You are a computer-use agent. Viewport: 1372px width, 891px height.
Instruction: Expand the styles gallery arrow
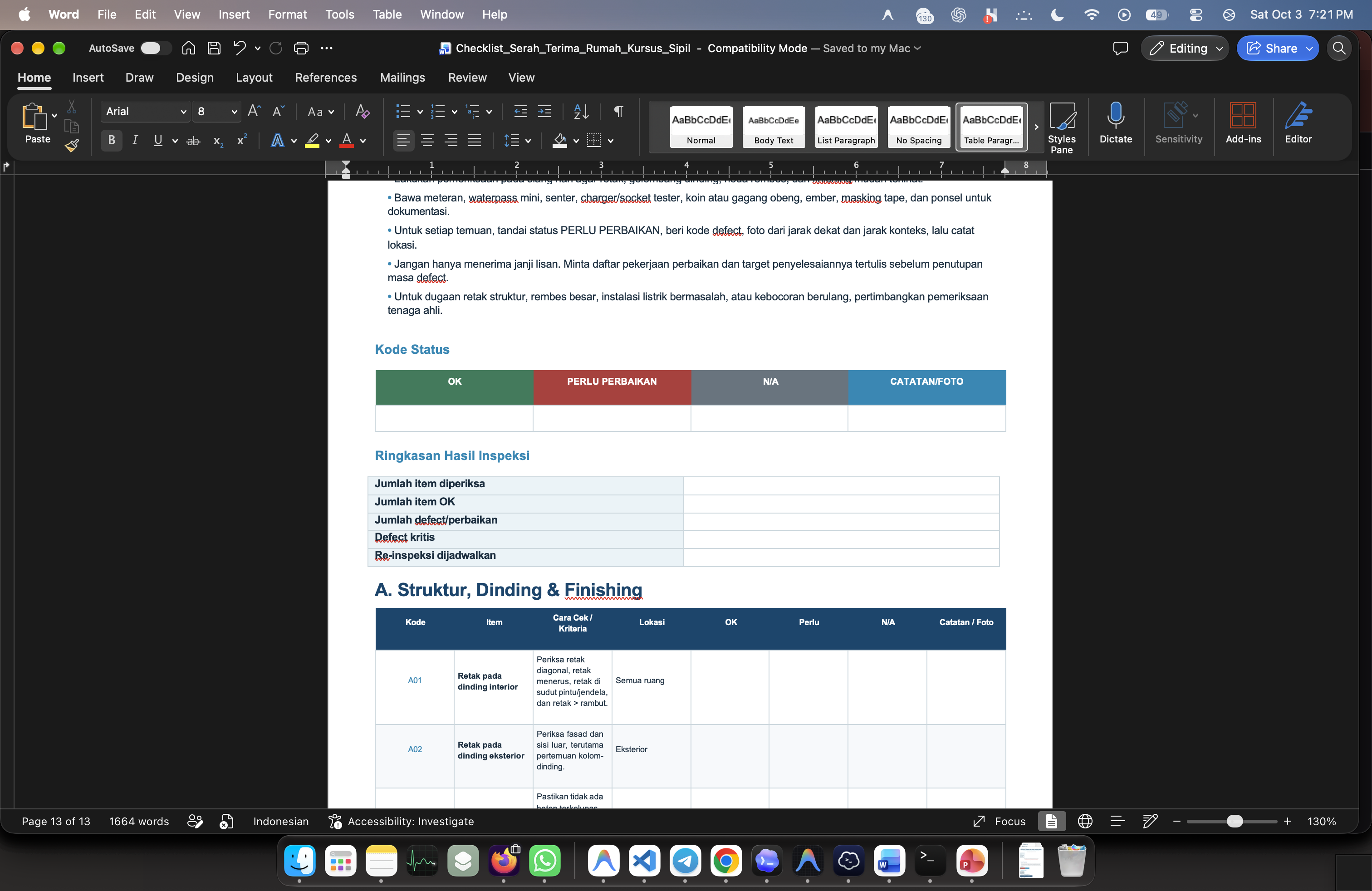1036,127
